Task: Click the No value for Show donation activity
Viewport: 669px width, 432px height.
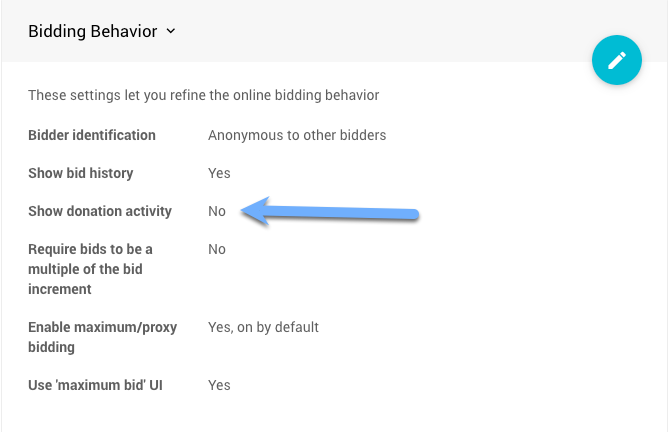Action: [x=217, y=211]
